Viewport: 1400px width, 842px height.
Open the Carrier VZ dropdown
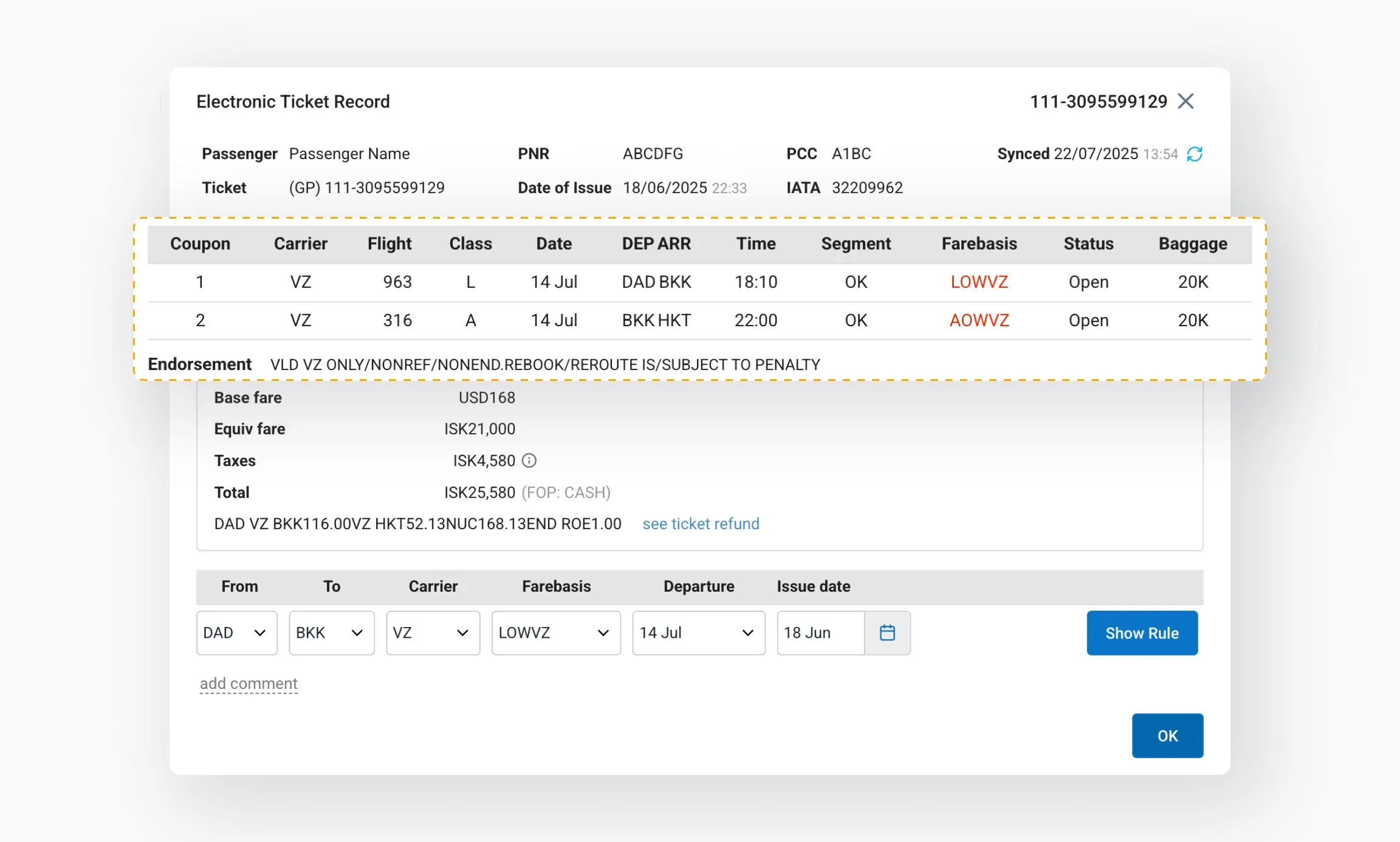click(x=433, y=633)
